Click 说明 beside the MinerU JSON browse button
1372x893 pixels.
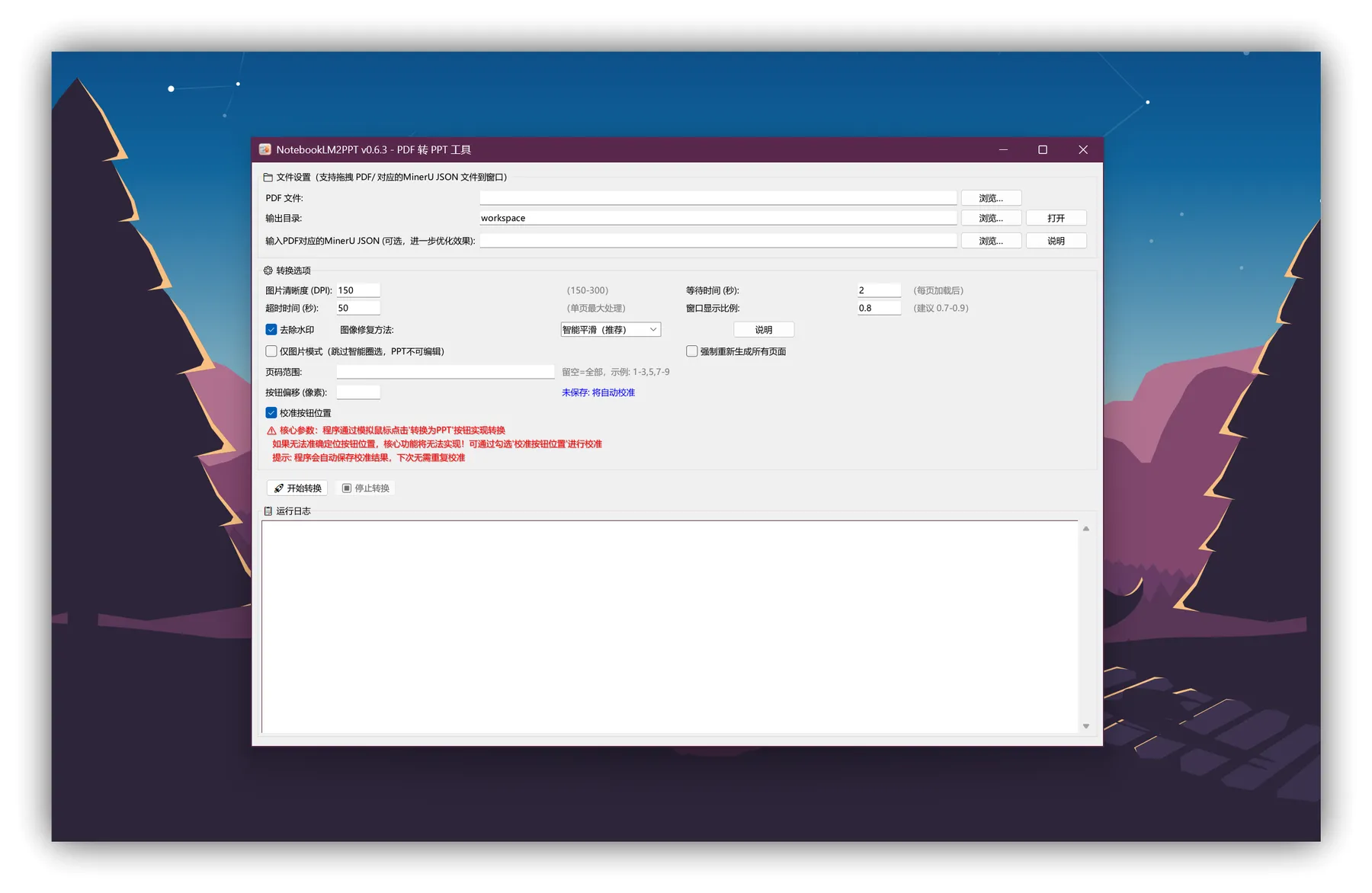1056,240
